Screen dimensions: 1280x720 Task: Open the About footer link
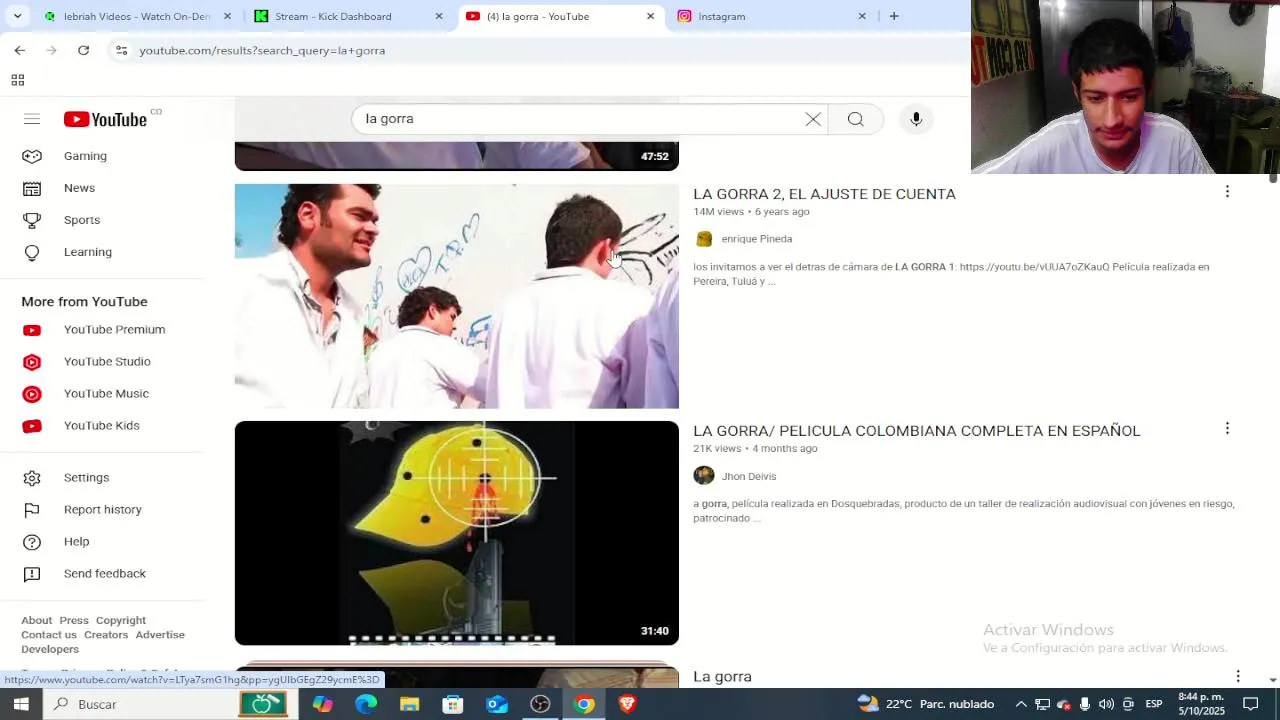coord(37,621)
